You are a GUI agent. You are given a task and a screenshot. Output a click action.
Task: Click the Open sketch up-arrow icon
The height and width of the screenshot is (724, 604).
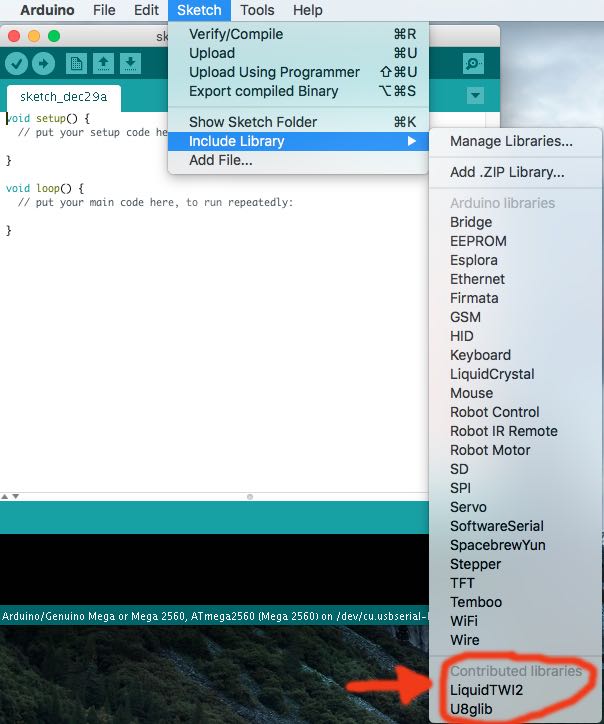coord(103,64)
